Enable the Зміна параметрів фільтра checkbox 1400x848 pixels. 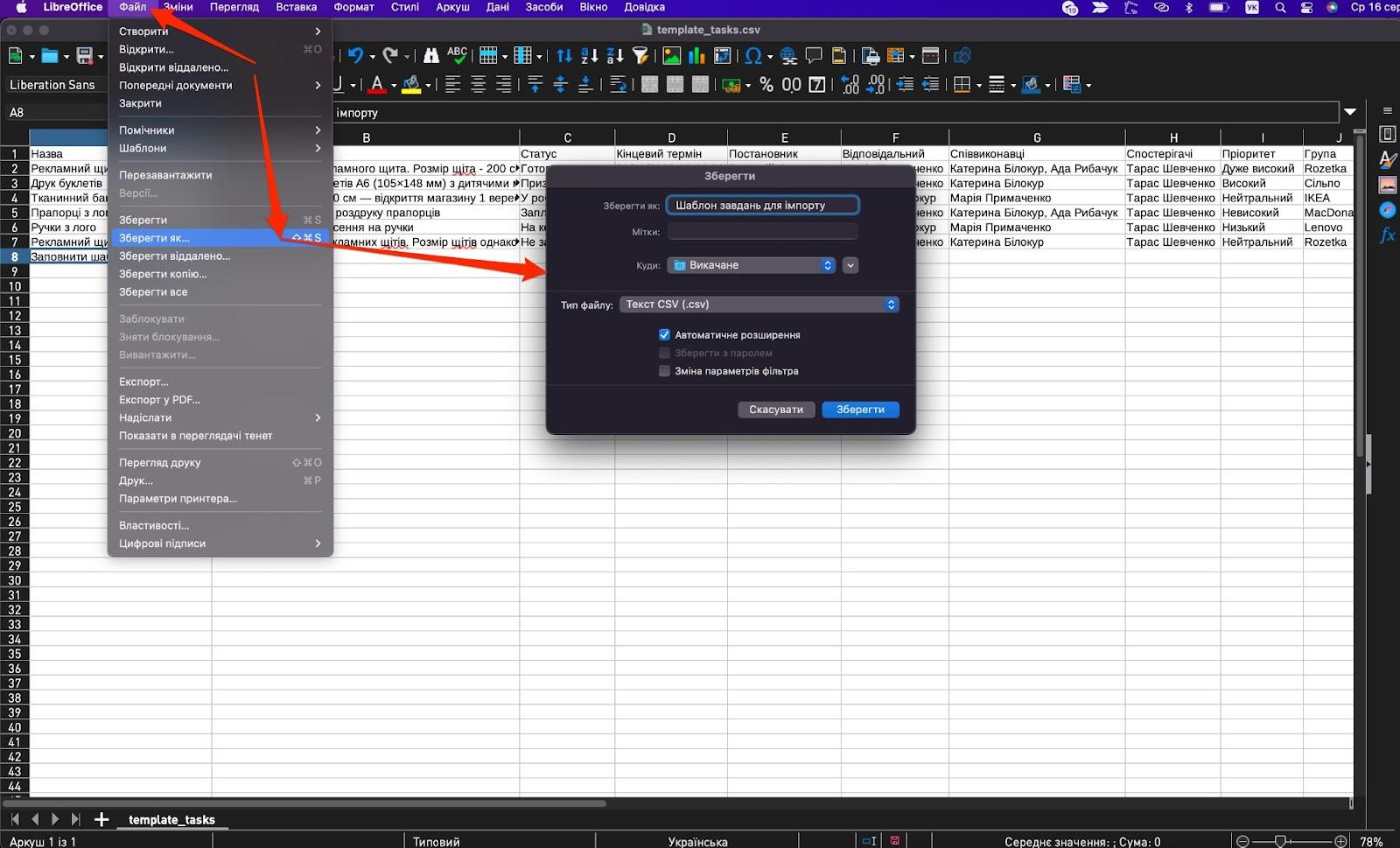point(664,371)
